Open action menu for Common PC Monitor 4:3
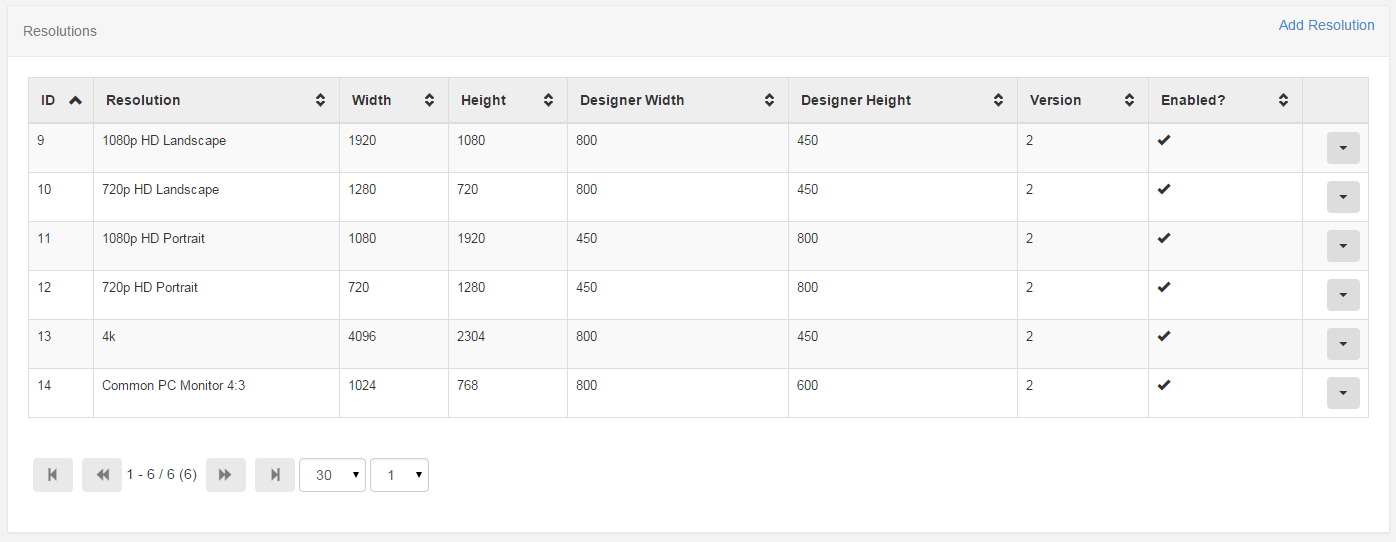 1343,393
